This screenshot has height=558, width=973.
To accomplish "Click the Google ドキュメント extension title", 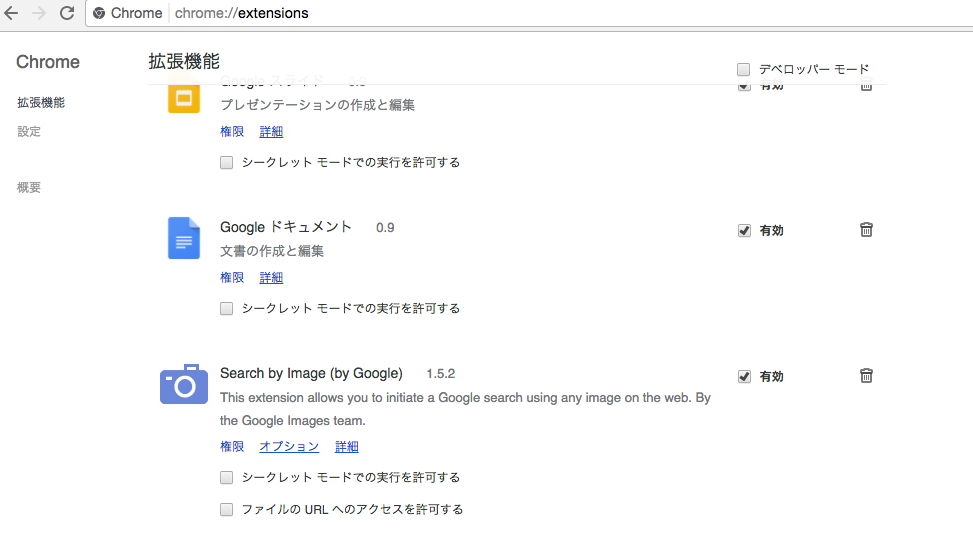I will click(285, 227).
